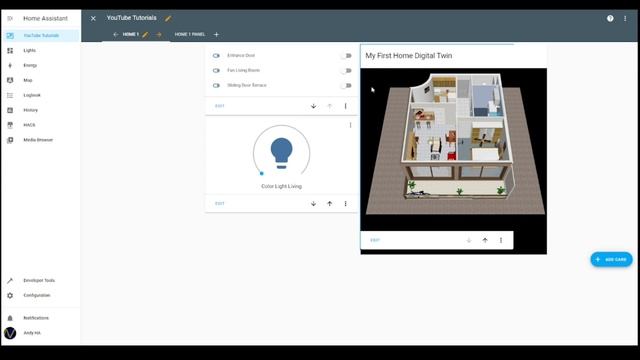Open YouTube Tutorials in the sidebar
This screenshot has height=360, width=640.
pos(41,36)
